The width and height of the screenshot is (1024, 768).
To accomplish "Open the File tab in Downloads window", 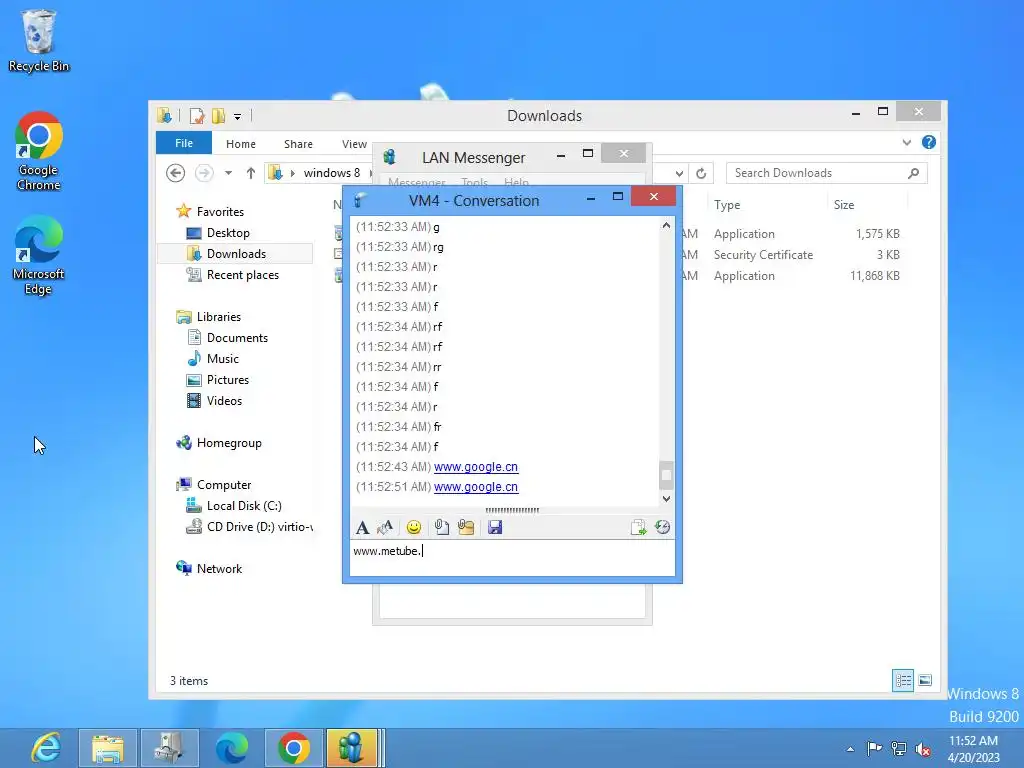I will click(184, 143).
